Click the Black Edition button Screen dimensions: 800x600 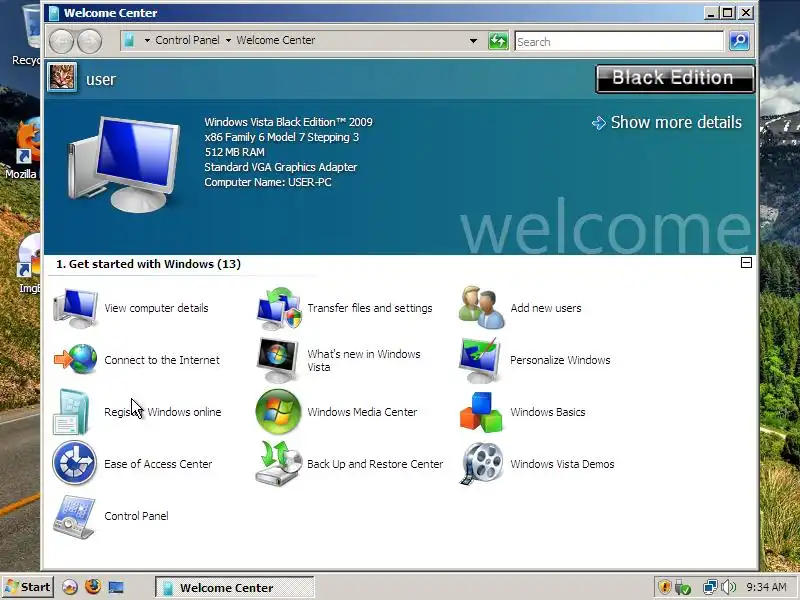pyautogui.click(x=674, y=79)
